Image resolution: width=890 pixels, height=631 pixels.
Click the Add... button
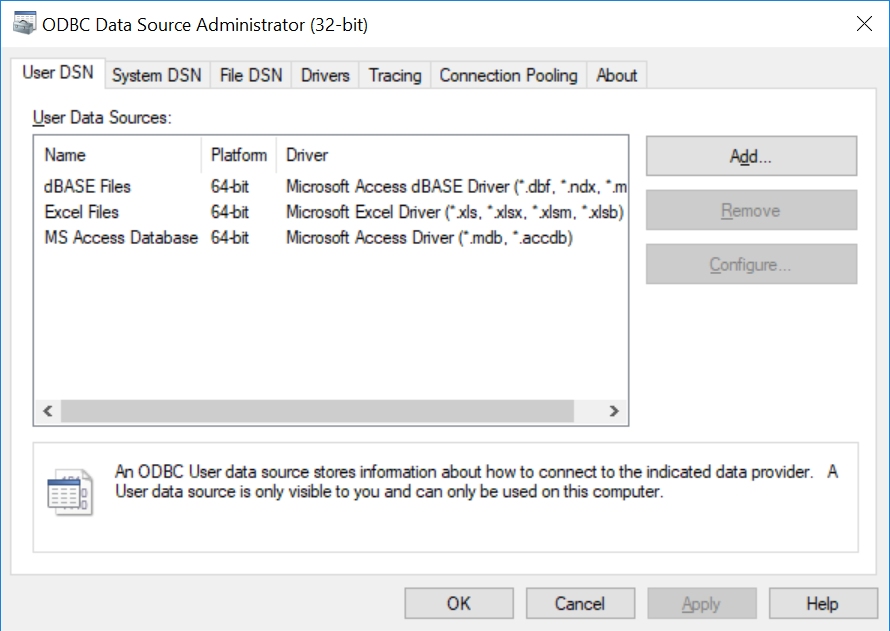pos(751,156)
